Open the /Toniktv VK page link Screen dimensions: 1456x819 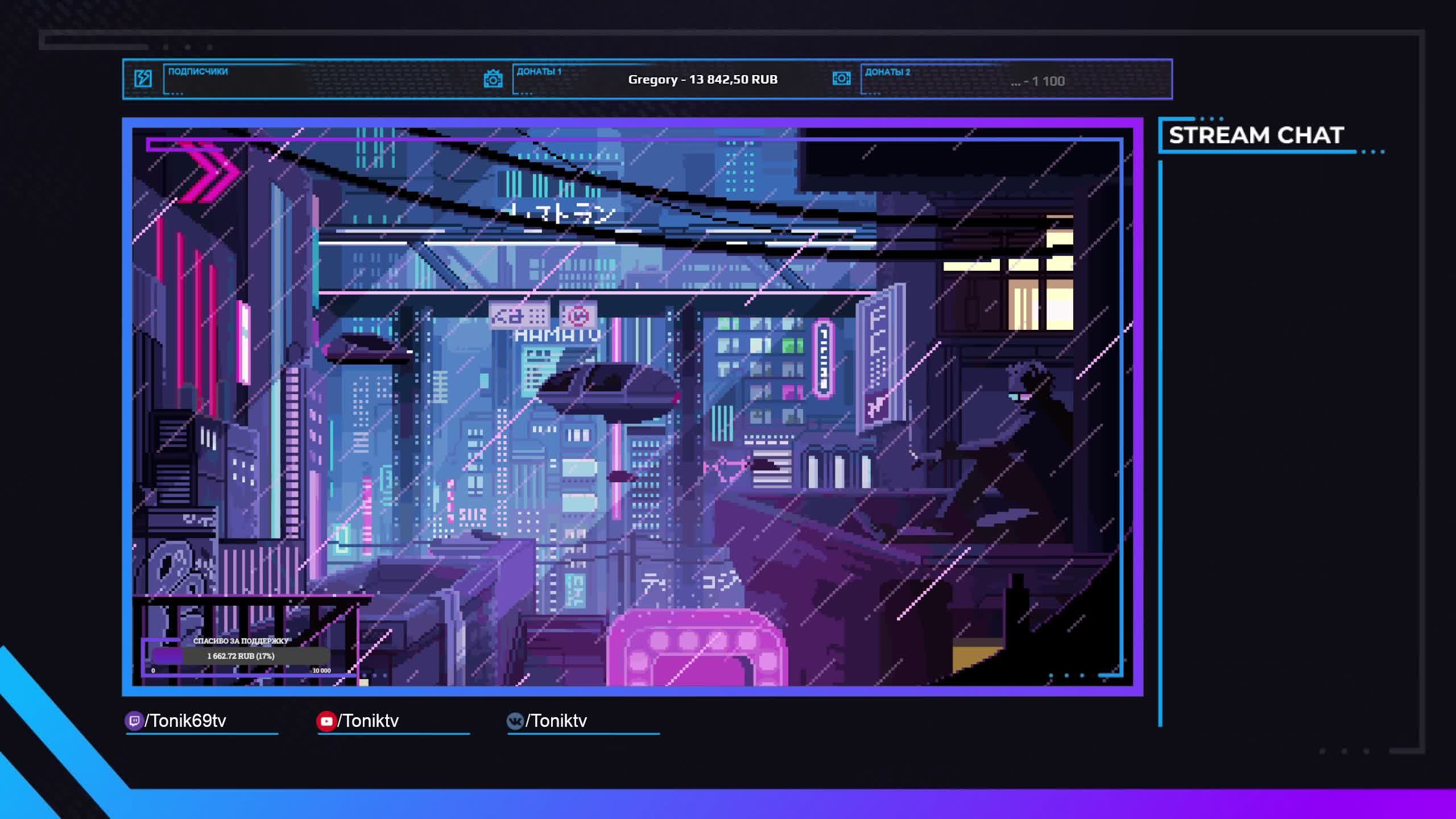pyautogui.click(x=556, y=721)
